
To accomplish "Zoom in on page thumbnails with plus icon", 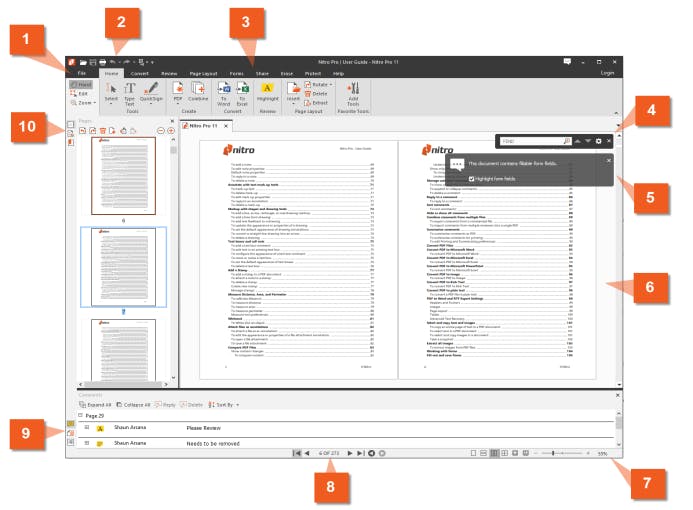I will tap(171, 131).
